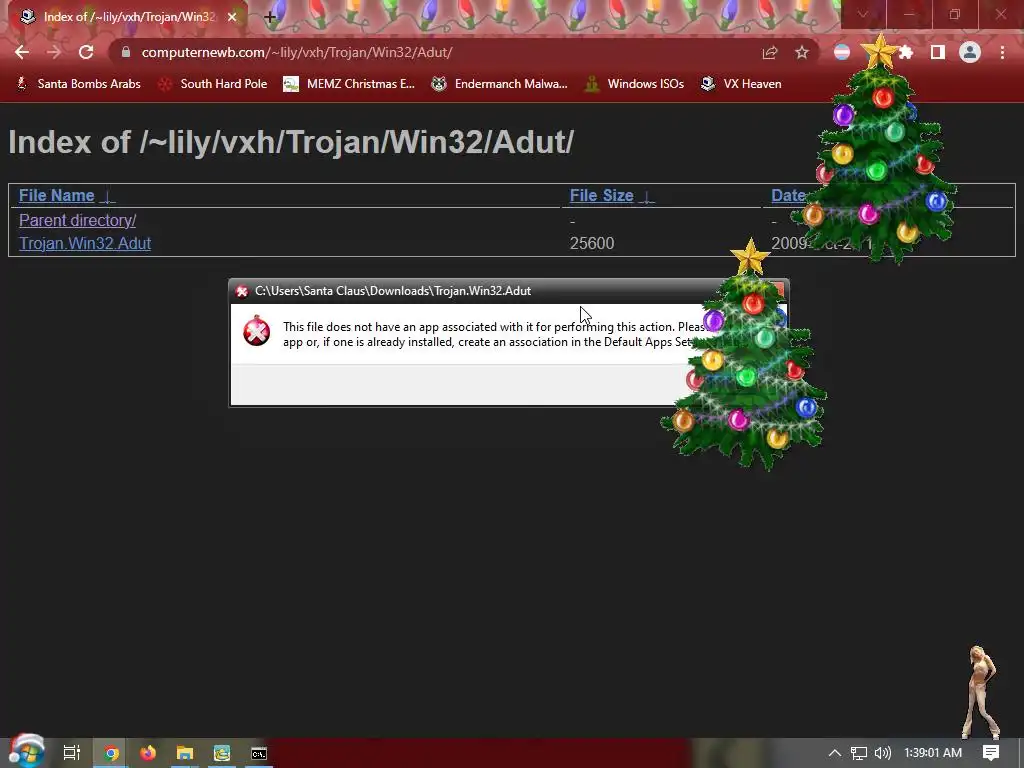Open the Extensions puzzle menu
The image size is (1024, 768).
pos(905,52)
